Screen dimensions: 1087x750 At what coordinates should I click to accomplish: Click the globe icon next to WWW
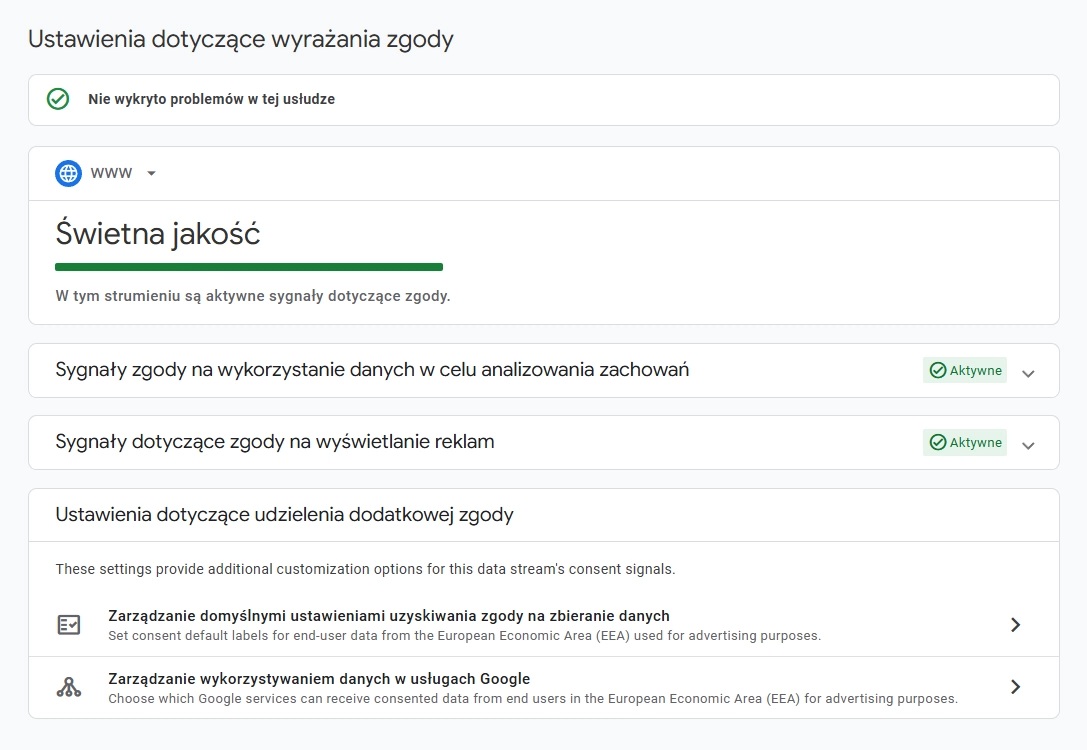coord(67,172)
